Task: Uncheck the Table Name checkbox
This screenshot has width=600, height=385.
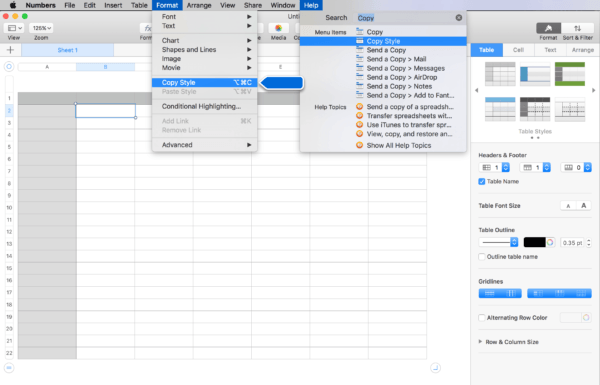Action: pyautogui.click(x=481, y=181)
